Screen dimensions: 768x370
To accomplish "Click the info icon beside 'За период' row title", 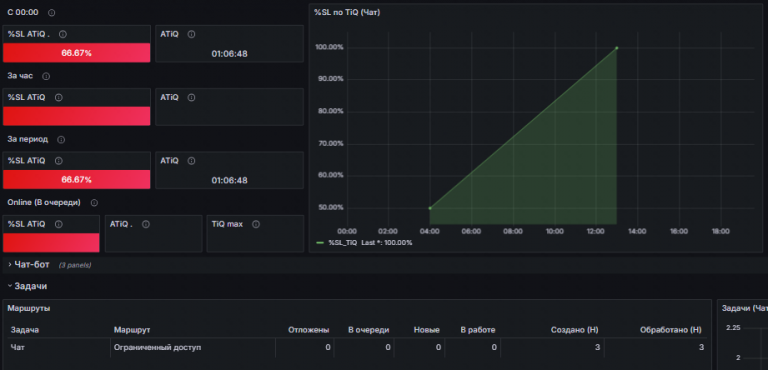I will [61, 140].
